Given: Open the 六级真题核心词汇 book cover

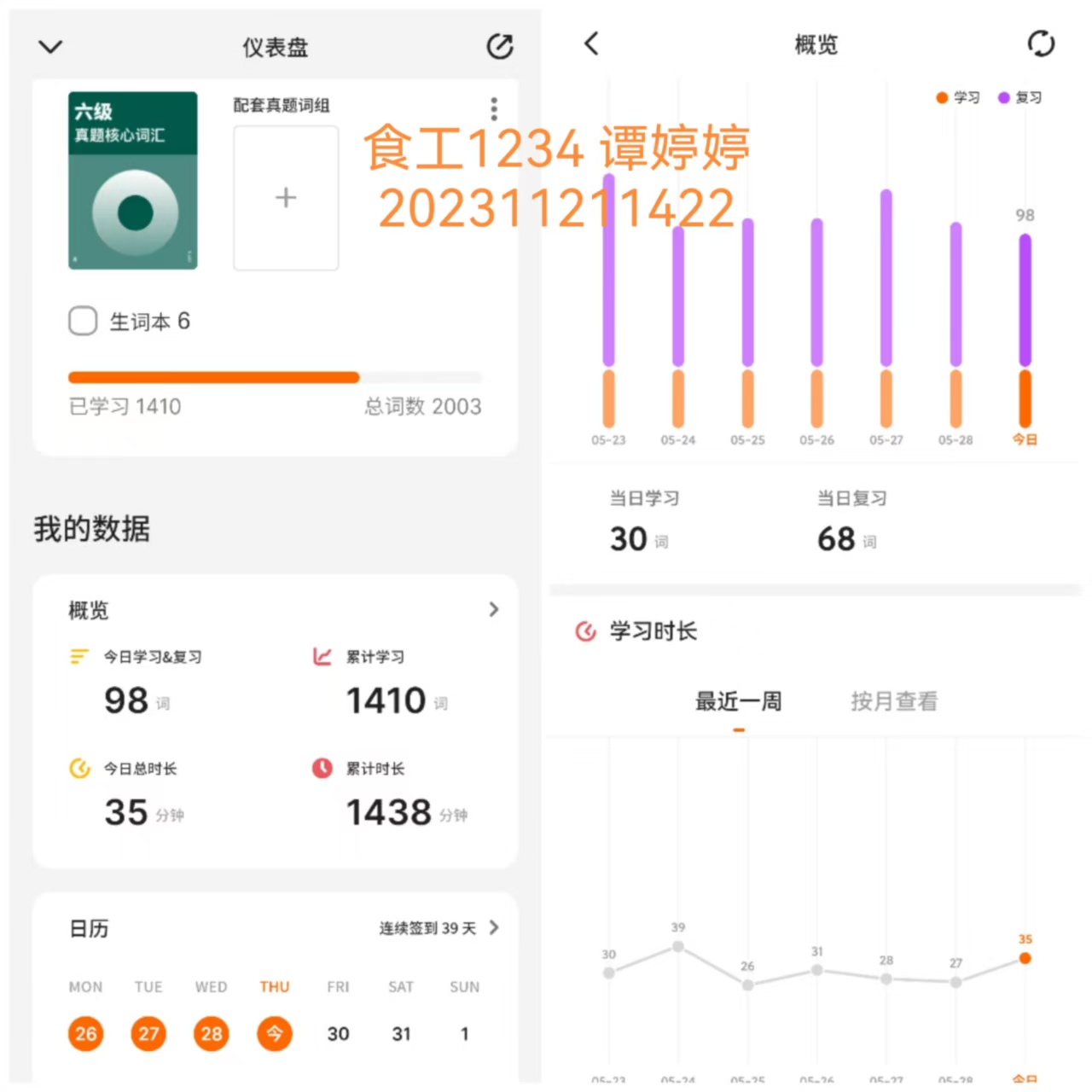Looking at the screenshot, I should tap(133, 180).
